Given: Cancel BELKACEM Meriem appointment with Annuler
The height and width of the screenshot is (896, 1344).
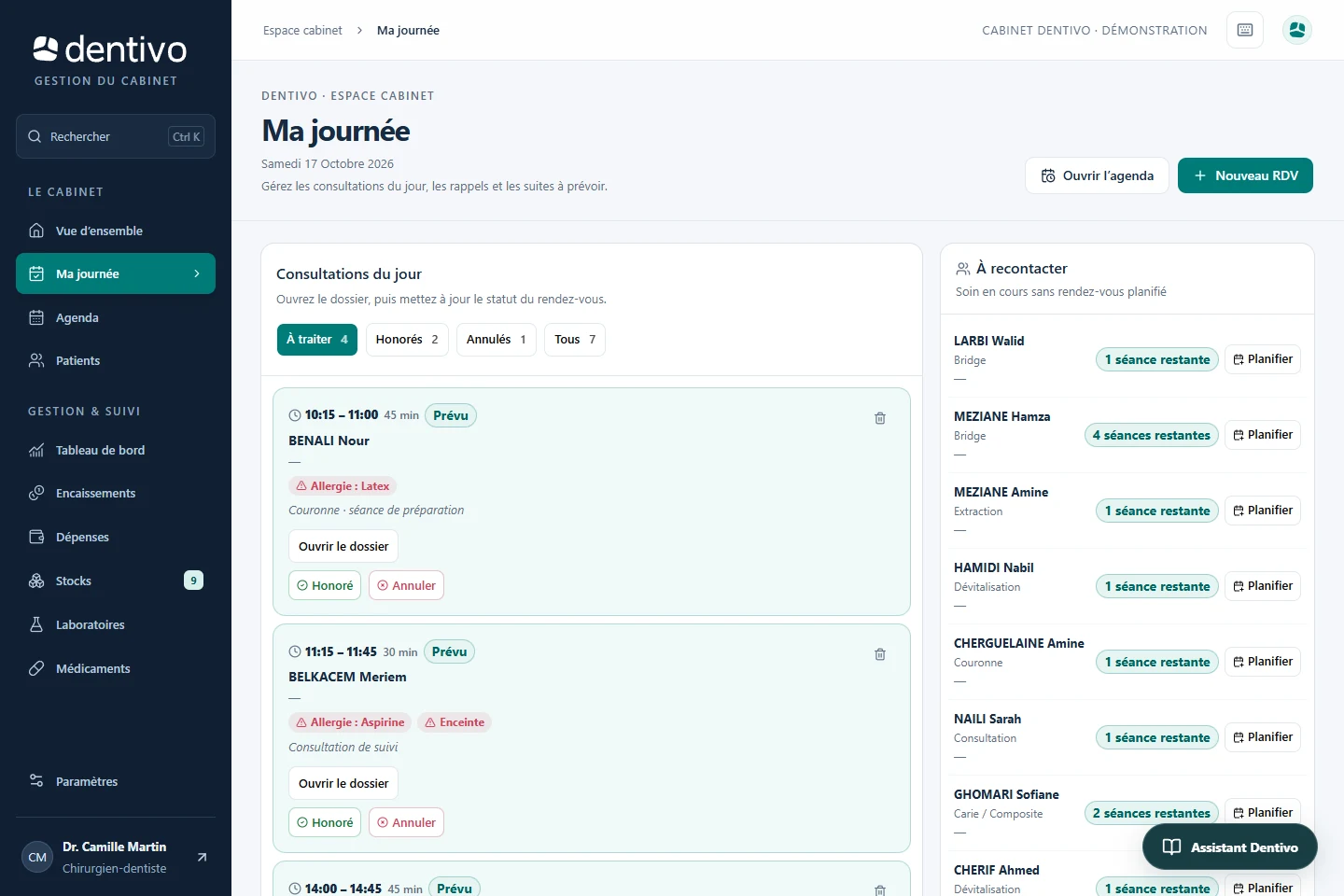Looking at the screenshot, I should tap(406, 822).
